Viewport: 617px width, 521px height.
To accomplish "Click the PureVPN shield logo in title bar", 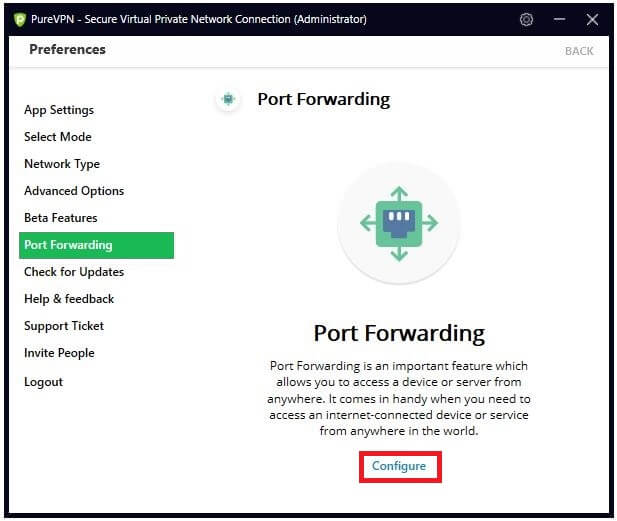I will 20,19.
